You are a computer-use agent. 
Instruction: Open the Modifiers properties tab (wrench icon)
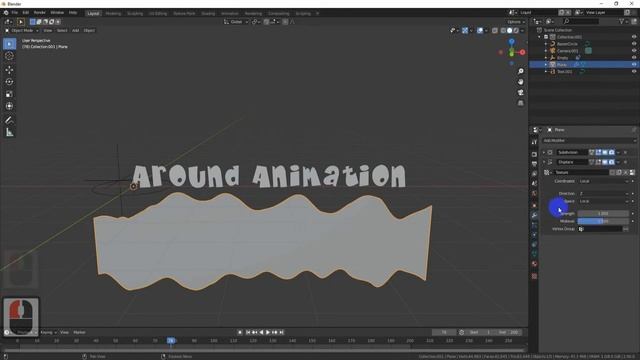534,215
